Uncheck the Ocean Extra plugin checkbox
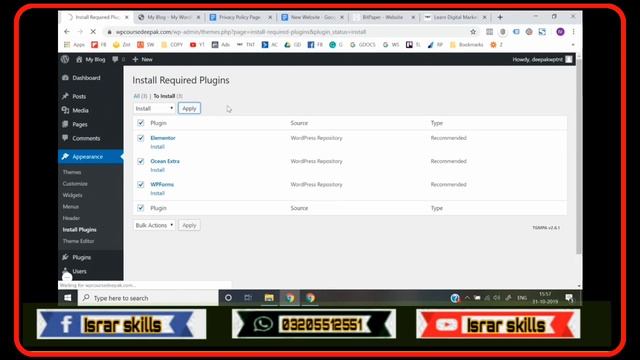The height and width of the screenshot is (360, 640). (x=141, y=161)
